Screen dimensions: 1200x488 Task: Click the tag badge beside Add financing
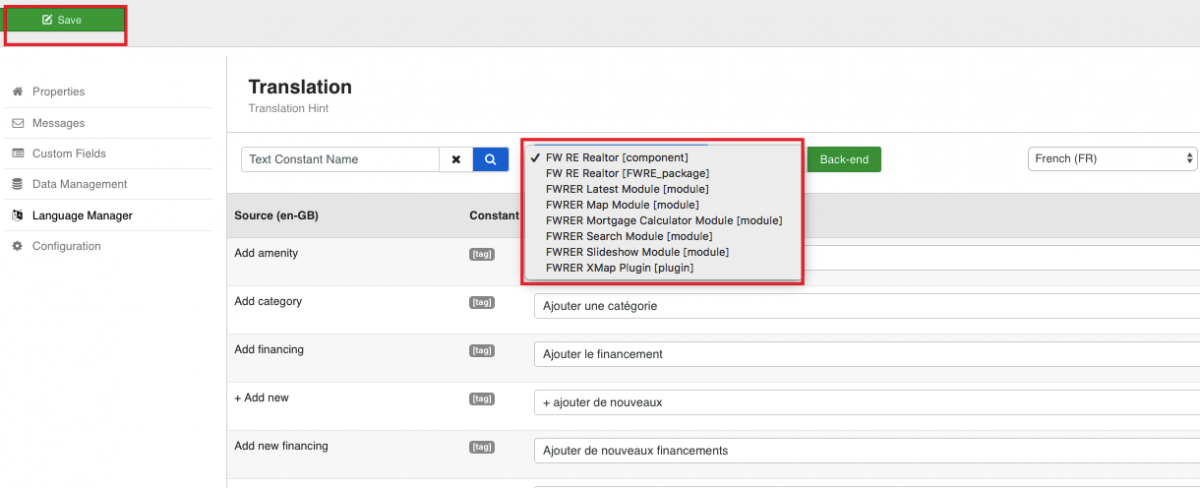click(x=482, y=350)
